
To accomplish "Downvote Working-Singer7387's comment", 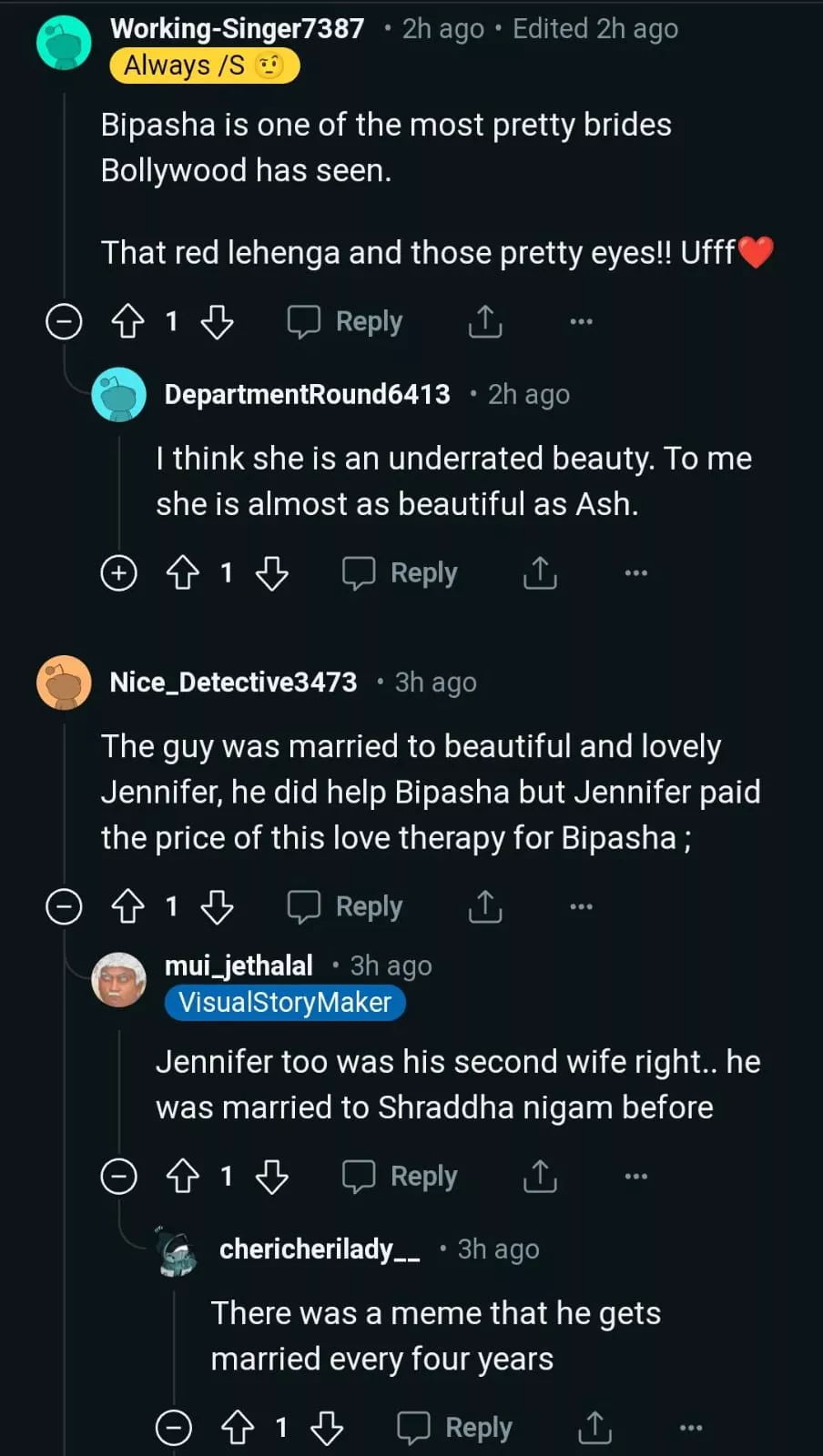I will click(x=217, y=321).
